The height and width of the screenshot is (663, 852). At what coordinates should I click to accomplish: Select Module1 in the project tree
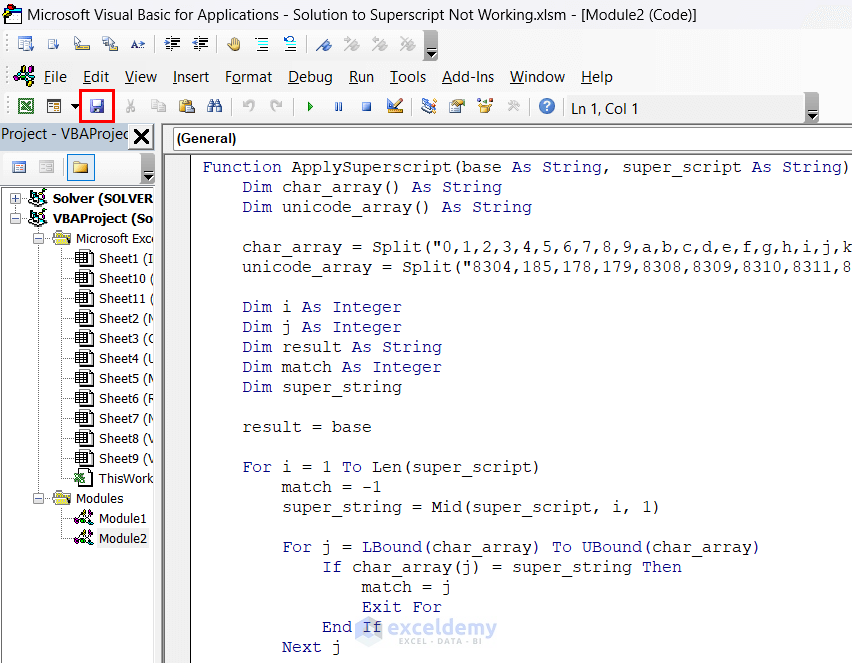tap(110, 518)
